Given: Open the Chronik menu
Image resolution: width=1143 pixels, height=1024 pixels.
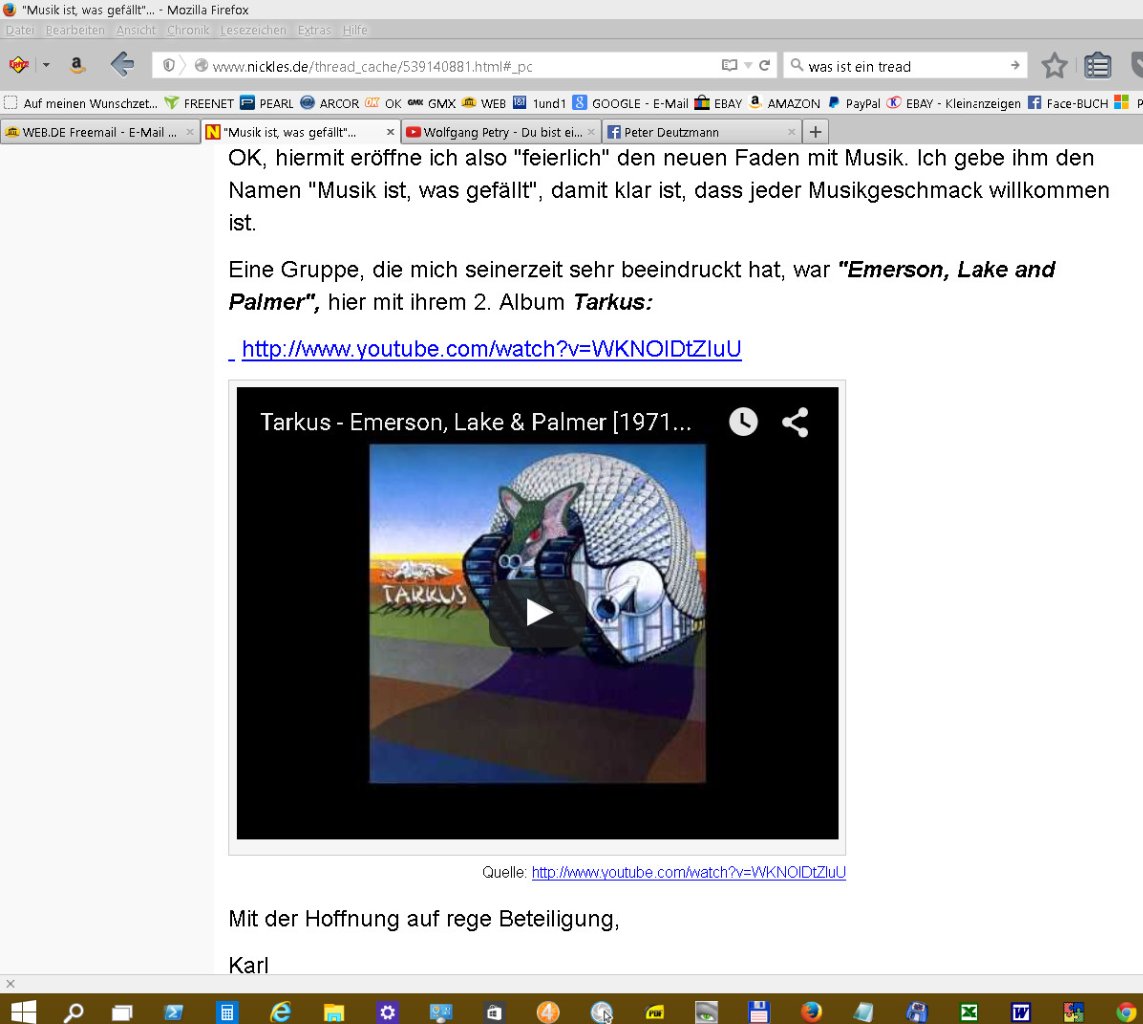Looking at the screenshot, I should click(x=188, y=30).
